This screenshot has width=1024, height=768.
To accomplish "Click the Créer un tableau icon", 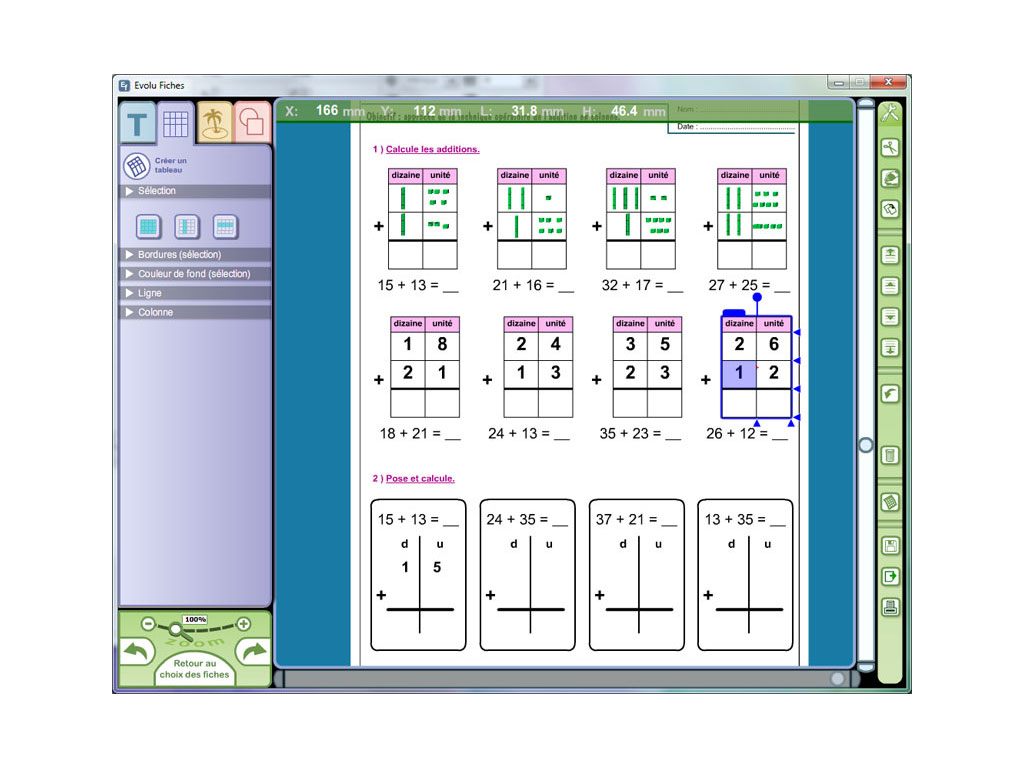I will [x=136, y=166].
